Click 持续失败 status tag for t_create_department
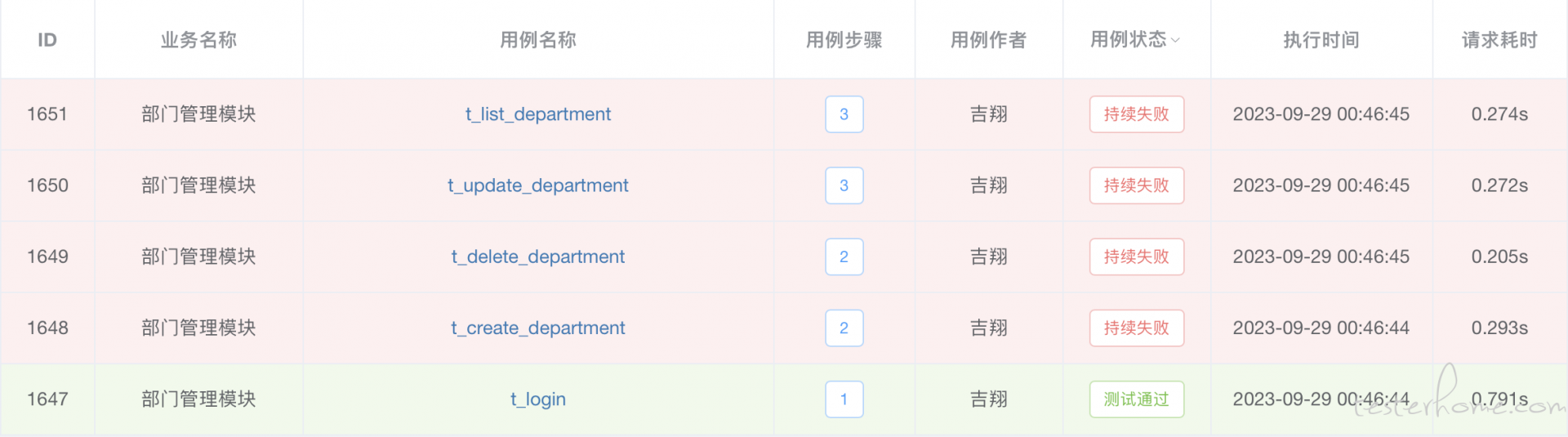1568x437 pixels. [x=1137, y=328]
